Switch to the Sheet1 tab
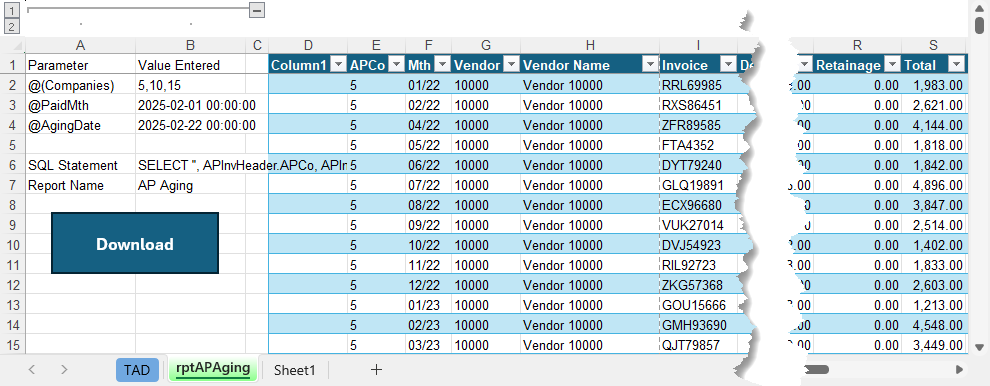Screen dimensions: 990x386 pos(294,370)
